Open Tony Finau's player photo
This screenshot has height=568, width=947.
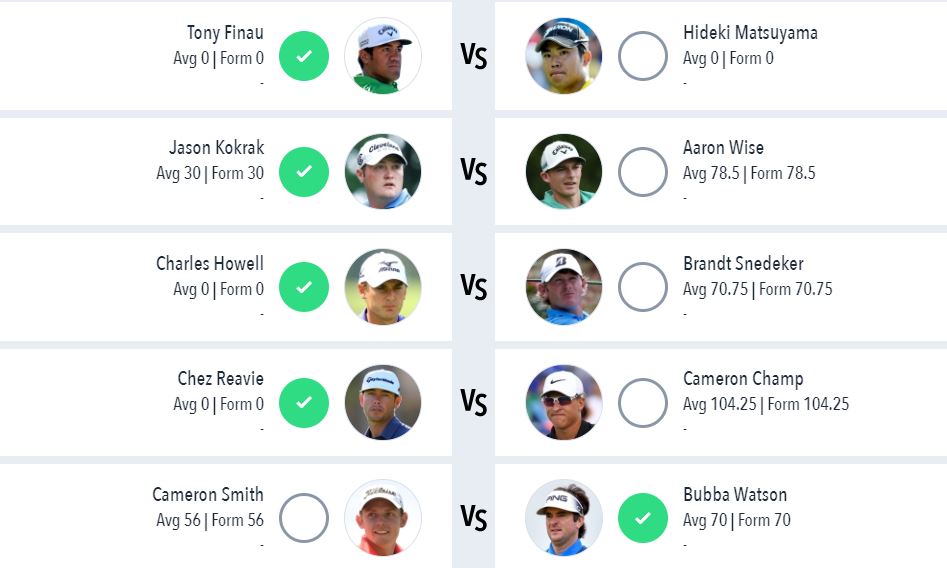pyautogui.click(x=383, y=56)
